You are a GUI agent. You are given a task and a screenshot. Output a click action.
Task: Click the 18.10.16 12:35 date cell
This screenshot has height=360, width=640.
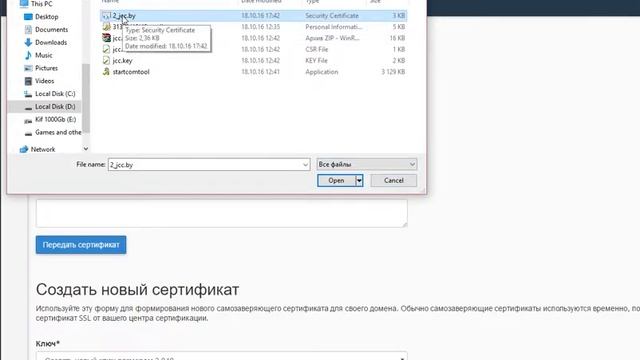click(x=260, y=27)
